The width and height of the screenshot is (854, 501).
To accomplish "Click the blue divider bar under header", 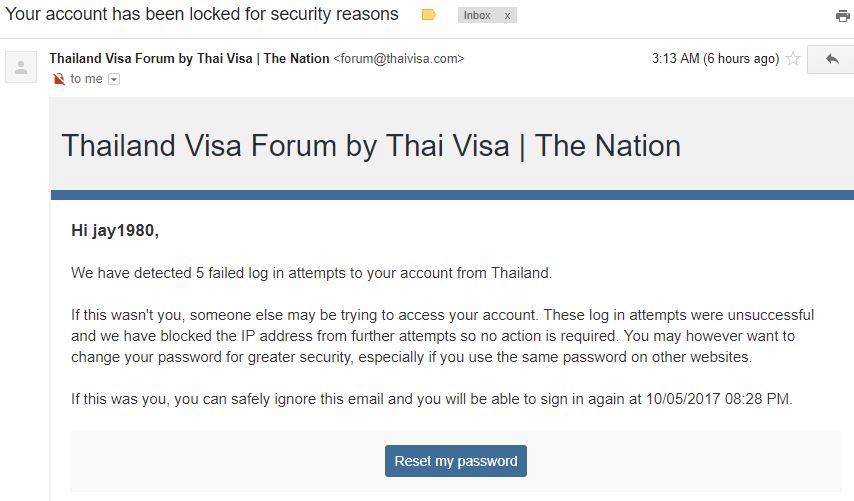I will click(x=452, y=195).
